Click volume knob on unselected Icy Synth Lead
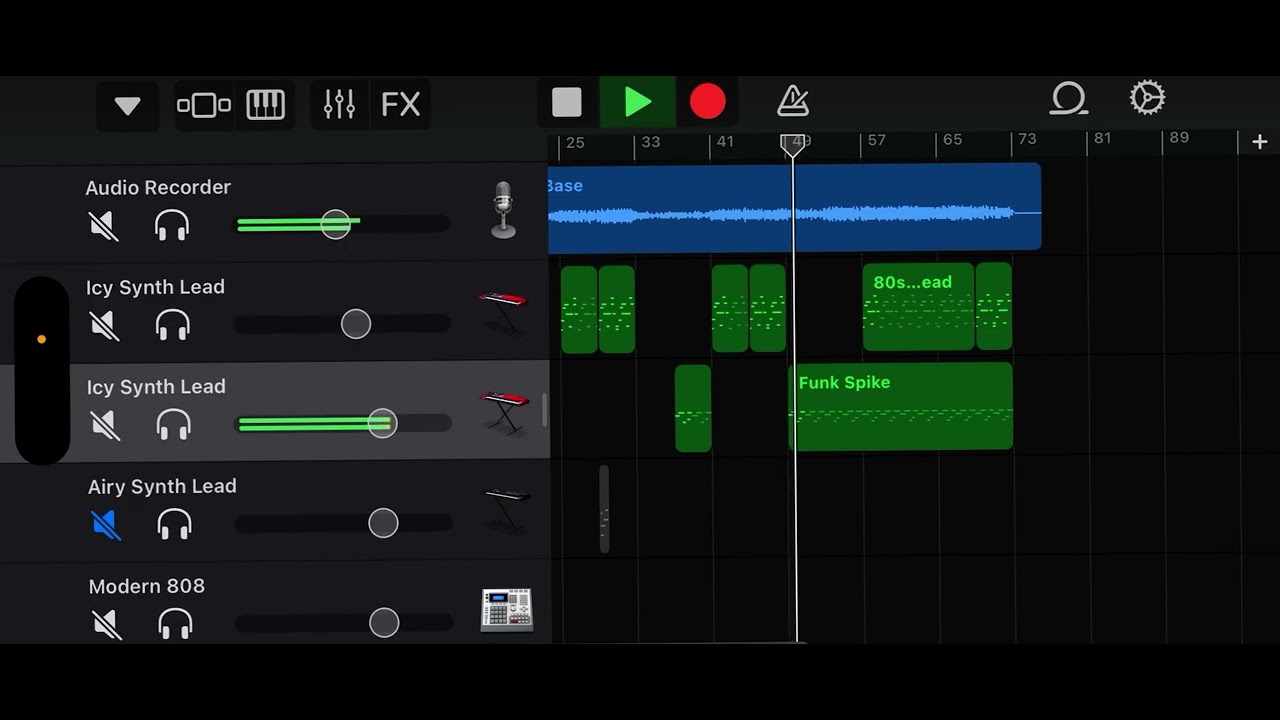This screenshot has width=1280, height=720. (x=356, y=324)
